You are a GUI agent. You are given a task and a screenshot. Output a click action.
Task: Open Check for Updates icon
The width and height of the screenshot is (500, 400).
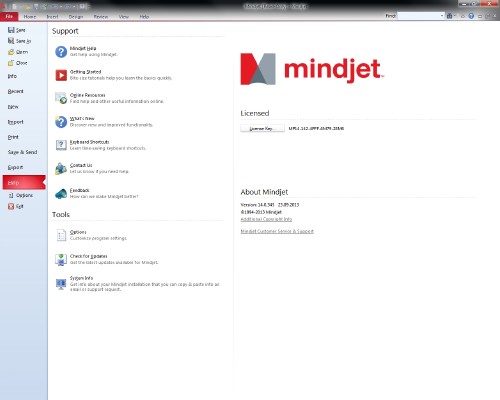(x=61, y=259)
